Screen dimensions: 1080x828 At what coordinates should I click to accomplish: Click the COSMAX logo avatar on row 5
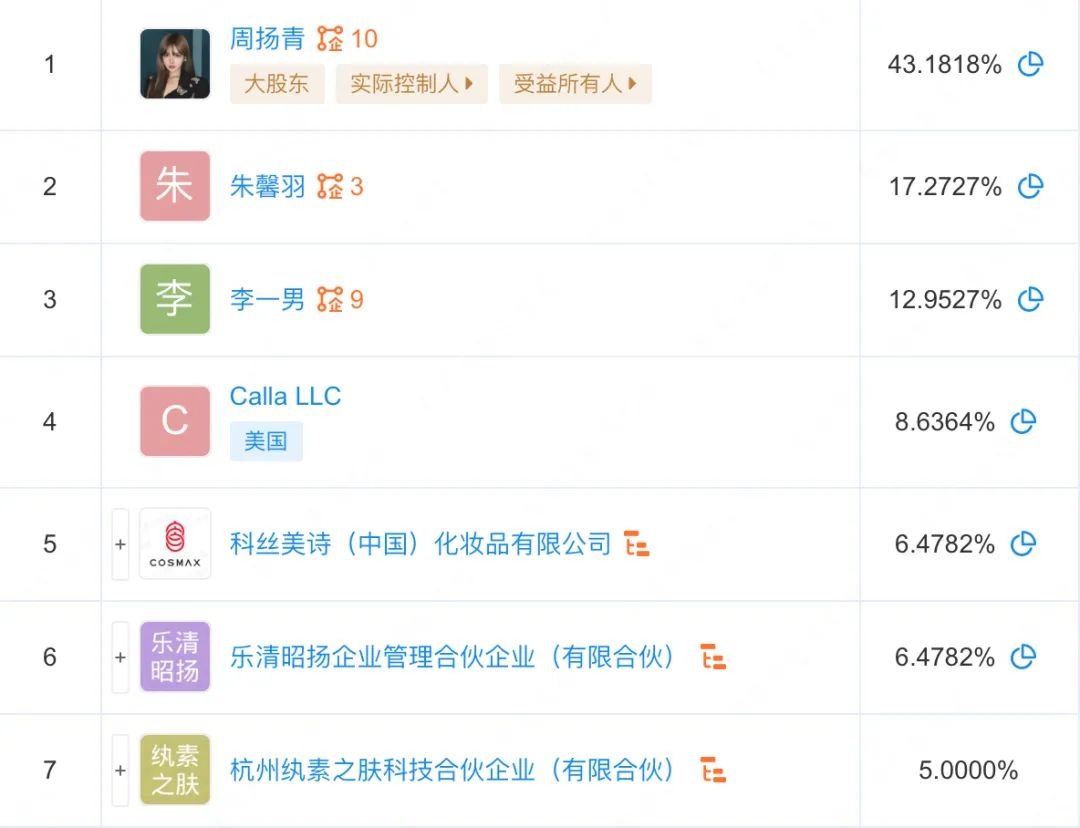click(x=174, y=544)
